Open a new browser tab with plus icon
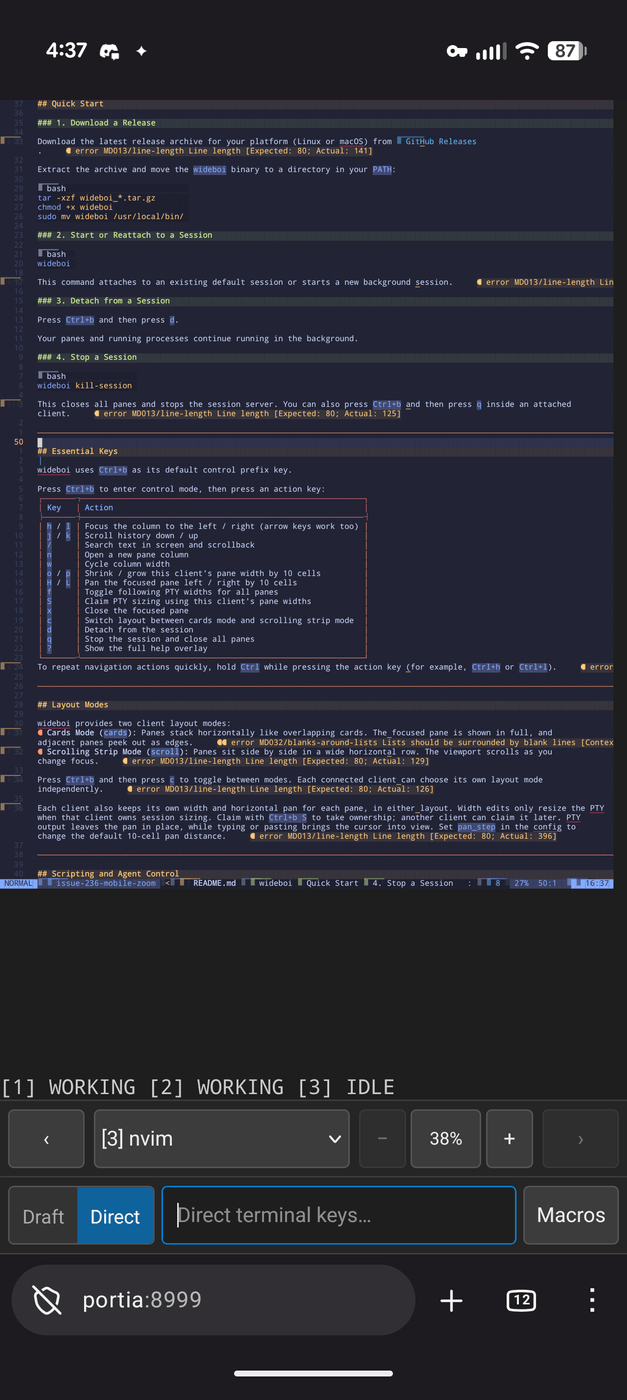This screenshot has width=627, height=1400. click(451, 1299)
